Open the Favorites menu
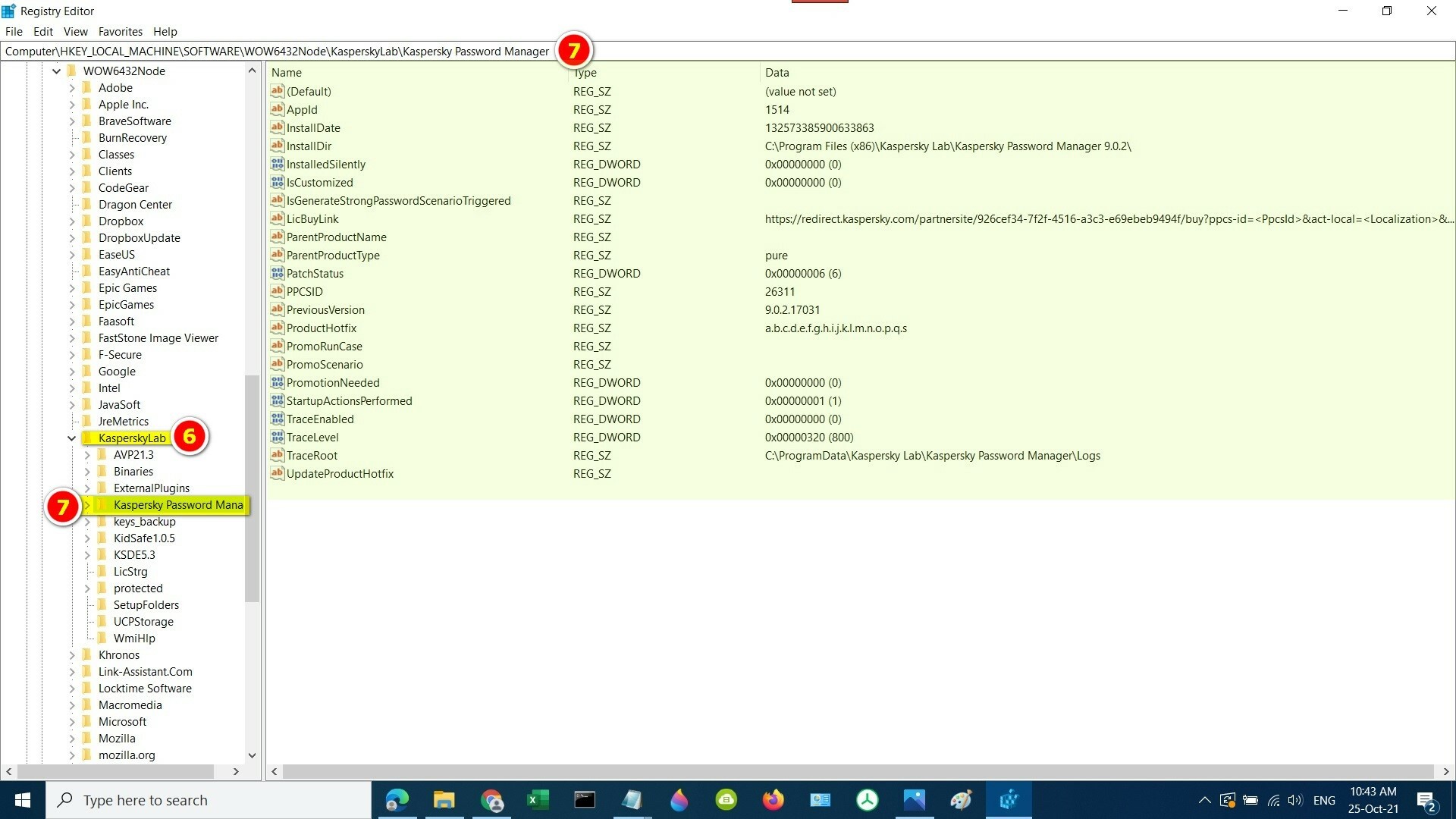This screenshot has width=1456, height=819. tap(120, 32)
